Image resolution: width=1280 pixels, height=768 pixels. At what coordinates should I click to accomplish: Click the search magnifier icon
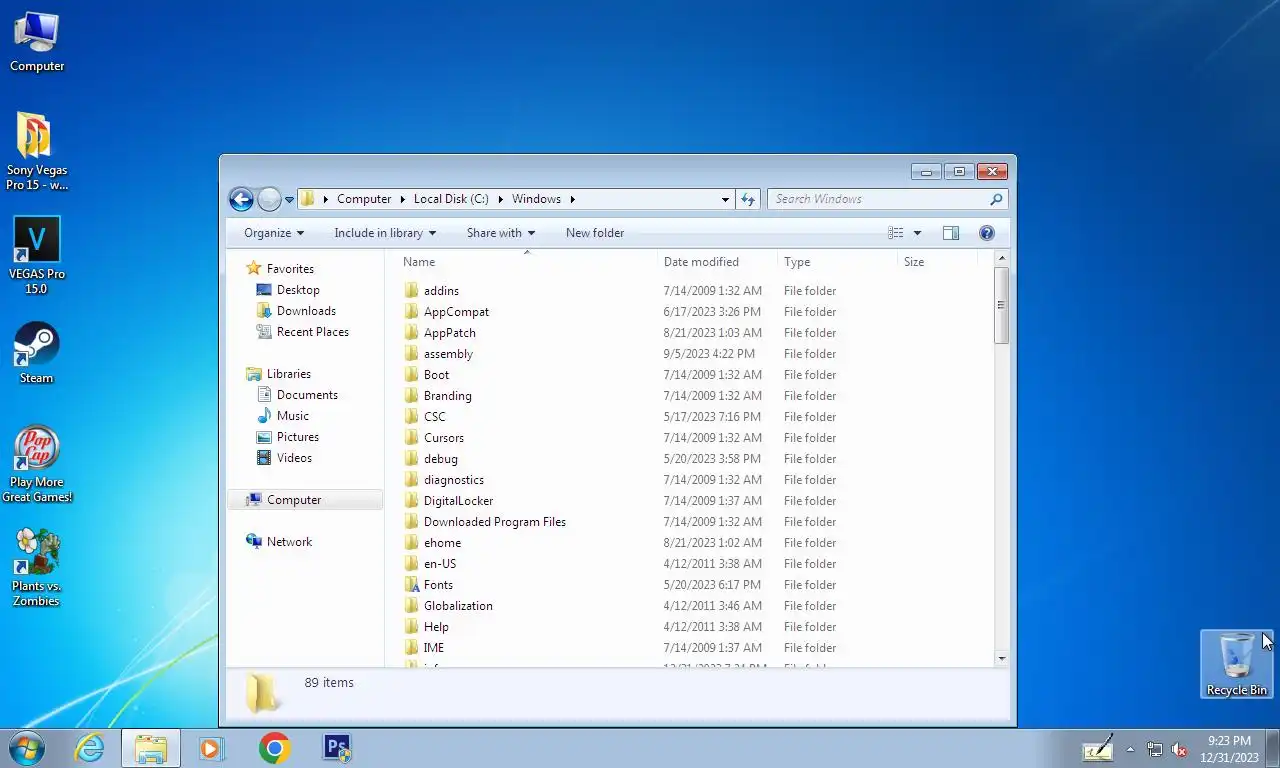pyautogui.click(x=996, y=199)
